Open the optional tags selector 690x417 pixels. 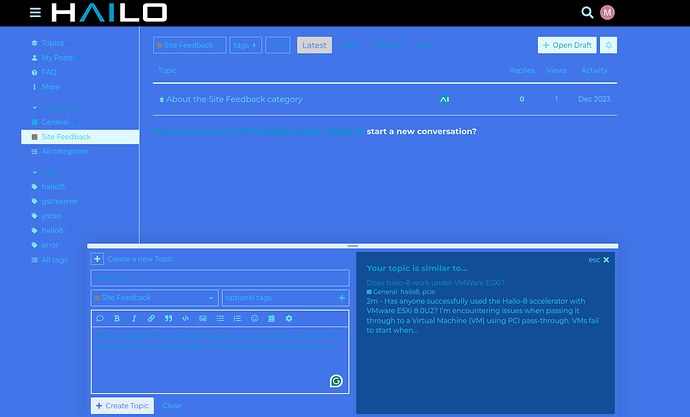pos(286,298)
